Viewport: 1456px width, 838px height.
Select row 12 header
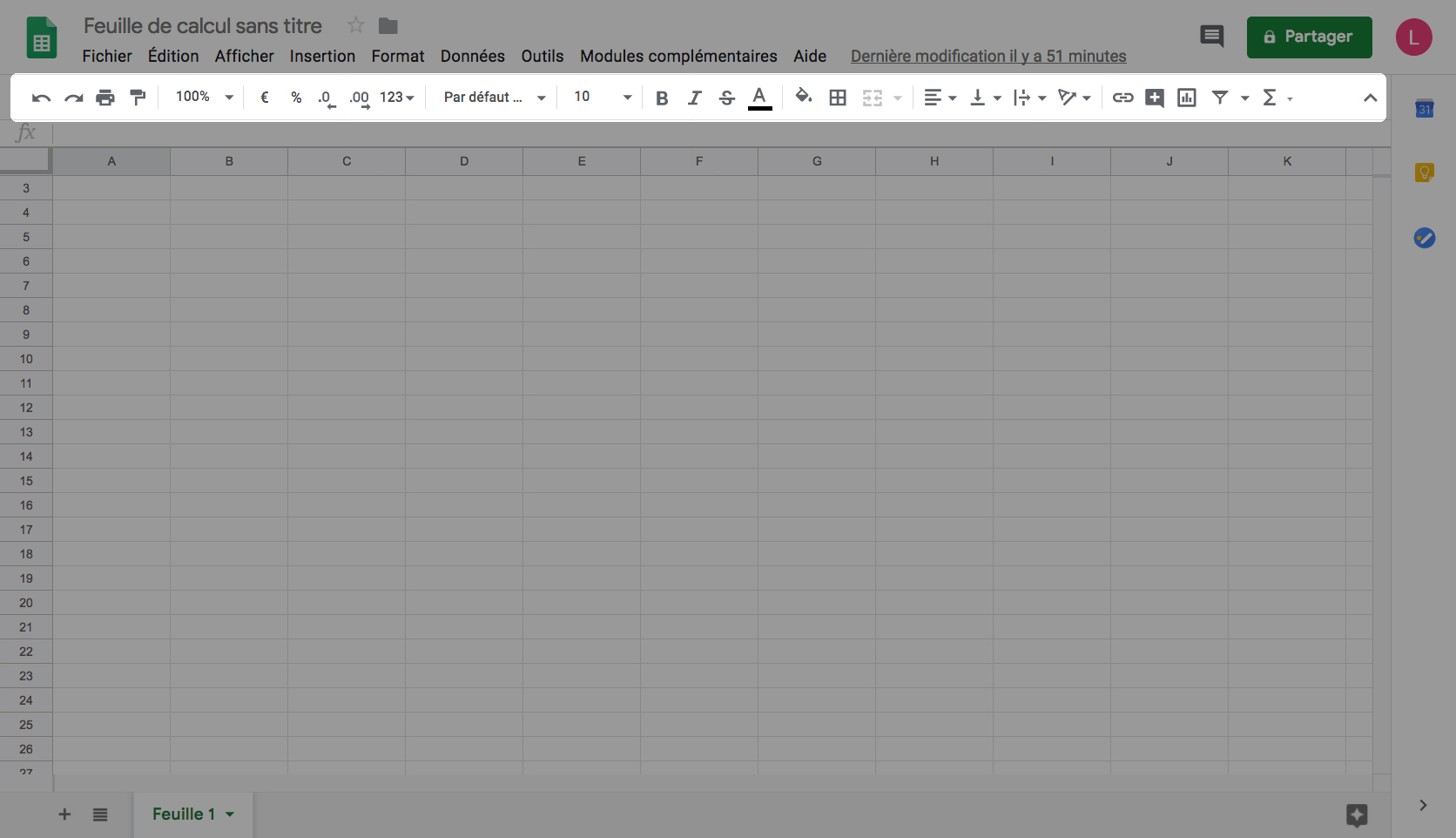pos(26,408)
